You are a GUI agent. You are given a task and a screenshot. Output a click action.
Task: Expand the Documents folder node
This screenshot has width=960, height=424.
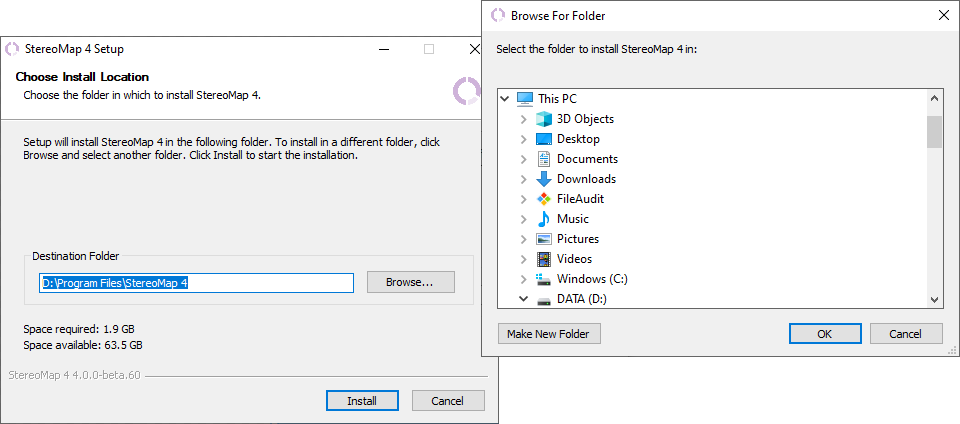coord(523,159)
